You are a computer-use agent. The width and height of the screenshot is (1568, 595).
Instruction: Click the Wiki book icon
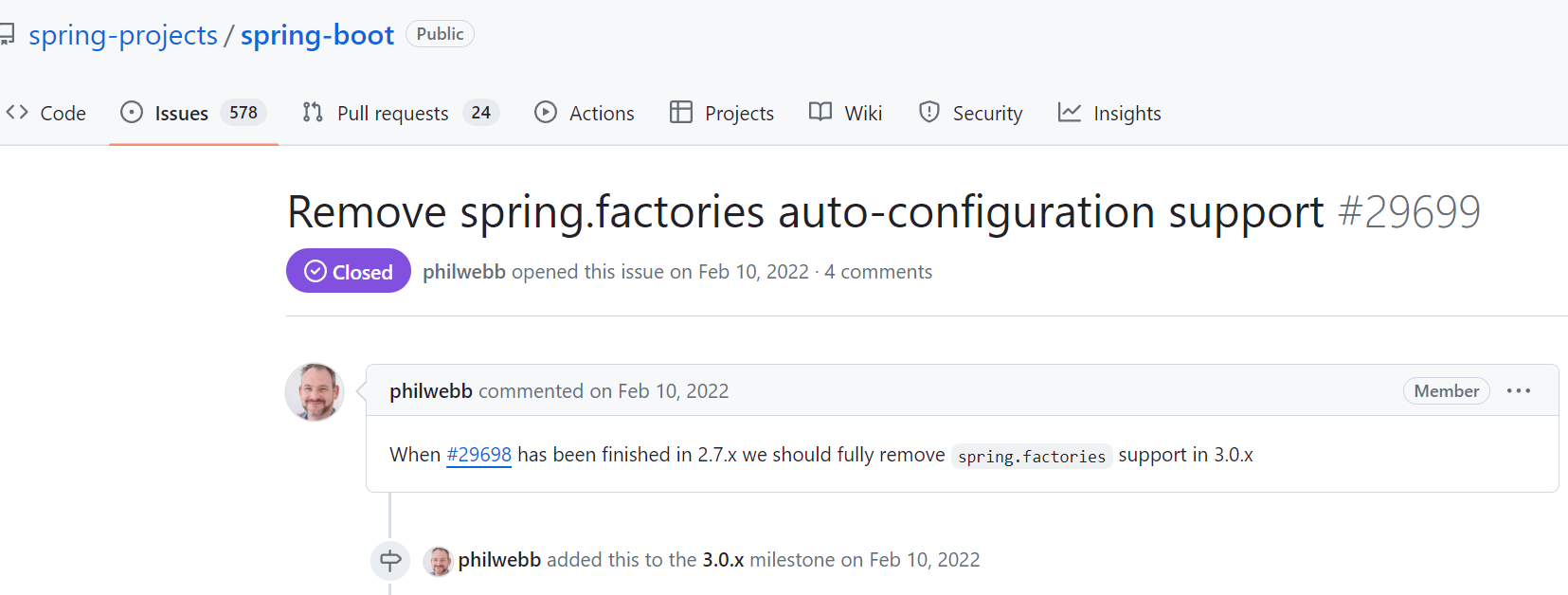[820, 112]
